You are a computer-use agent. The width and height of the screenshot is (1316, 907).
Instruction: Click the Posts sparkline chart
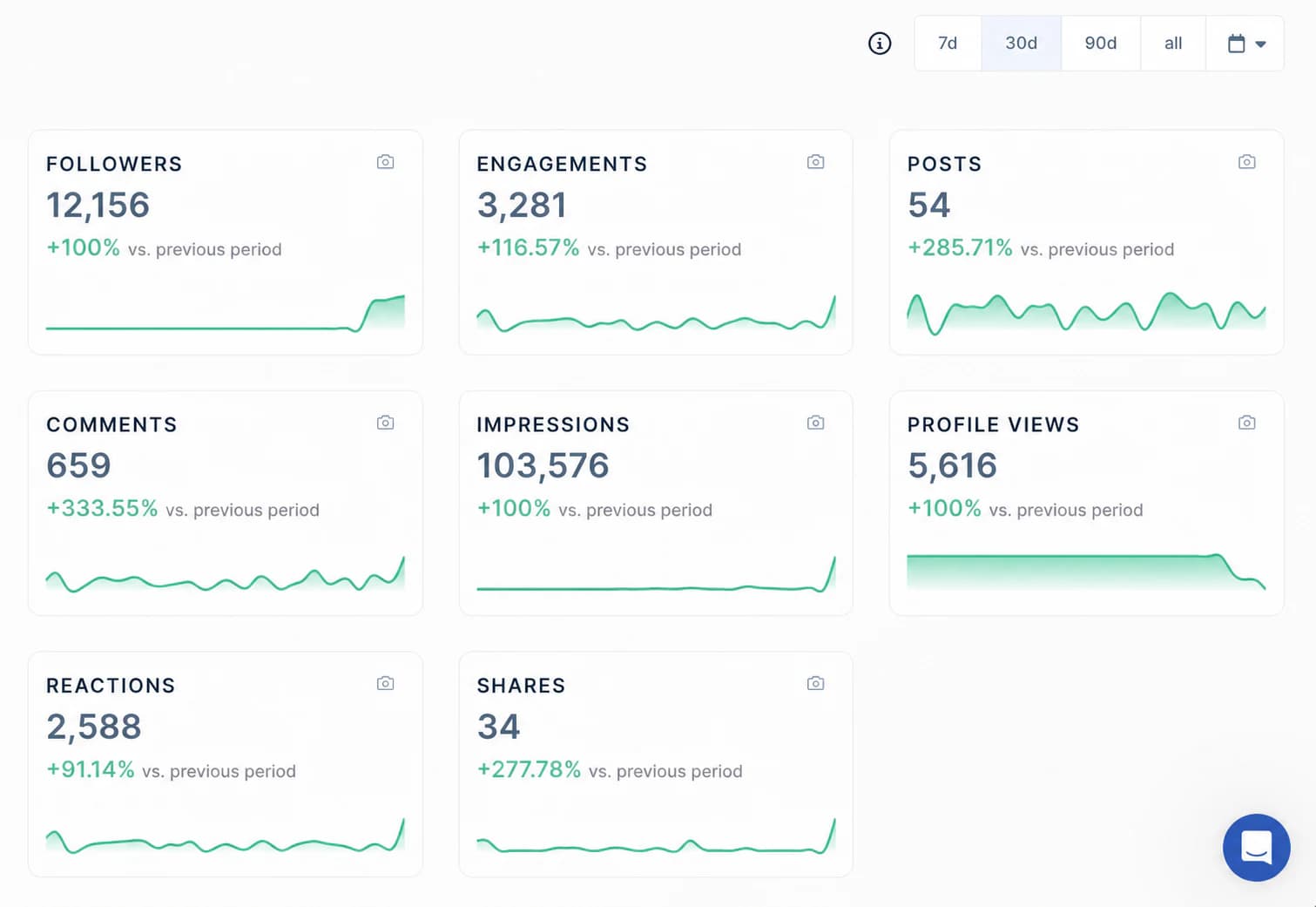(1086, 313)
